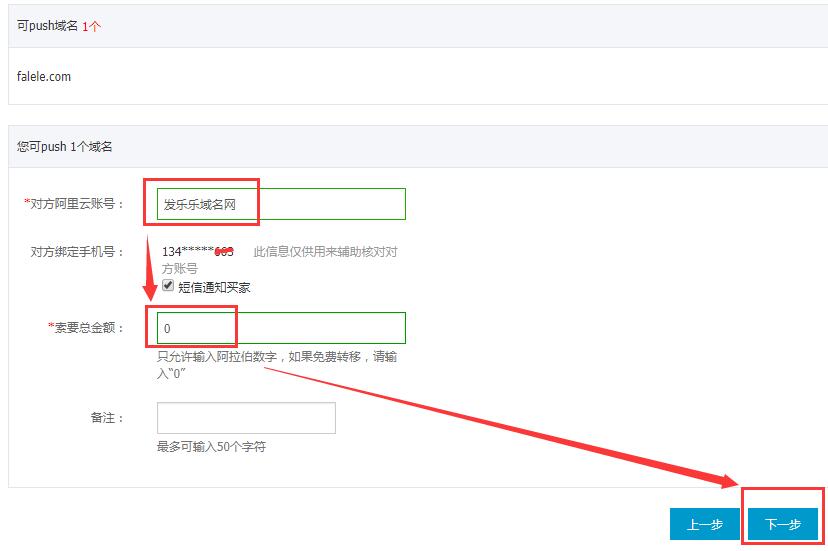Click the 可push域名 section header
The width and height of the screenshot is (828, 551).
48,26
